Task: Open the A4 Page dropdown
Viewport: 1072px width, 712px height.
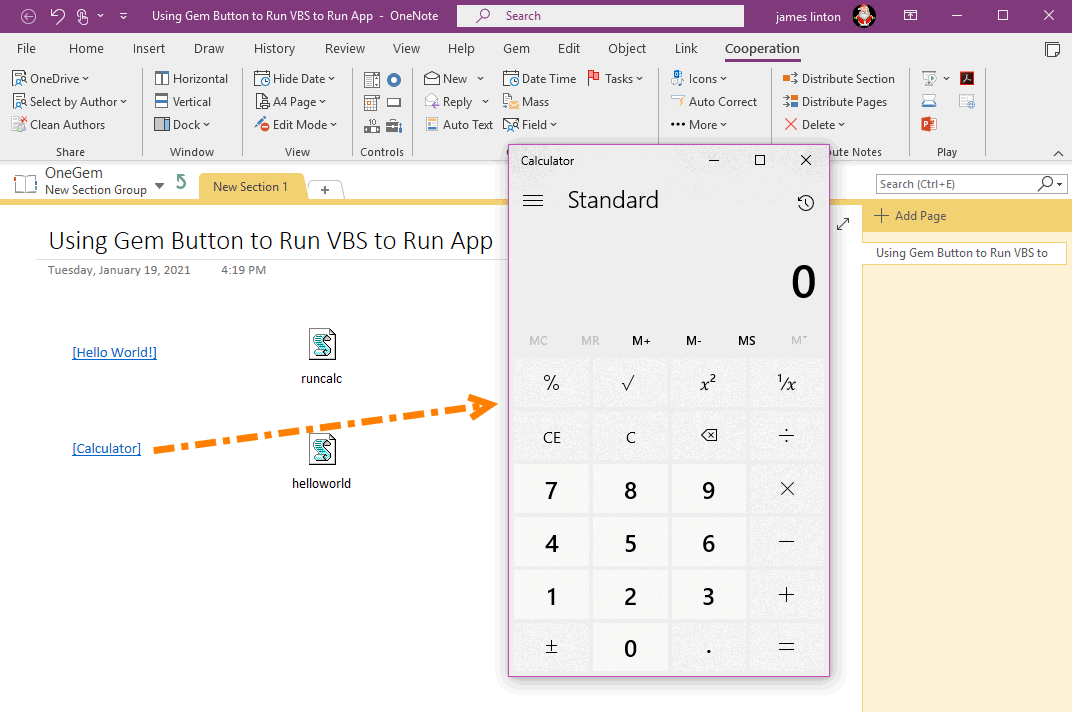Action: 291,101
